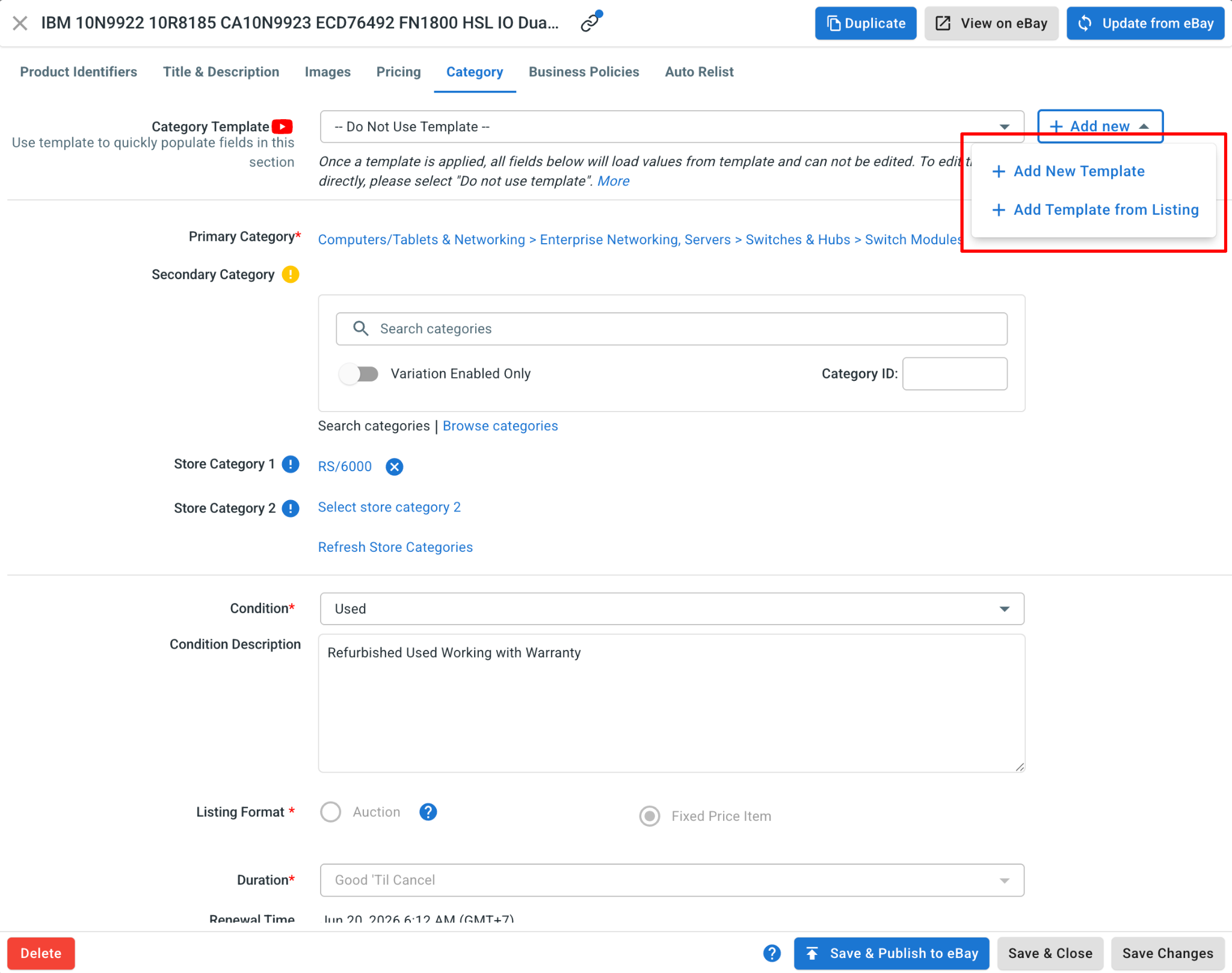Click the YouTube icon next to Category Template

[x=282, y=126]
